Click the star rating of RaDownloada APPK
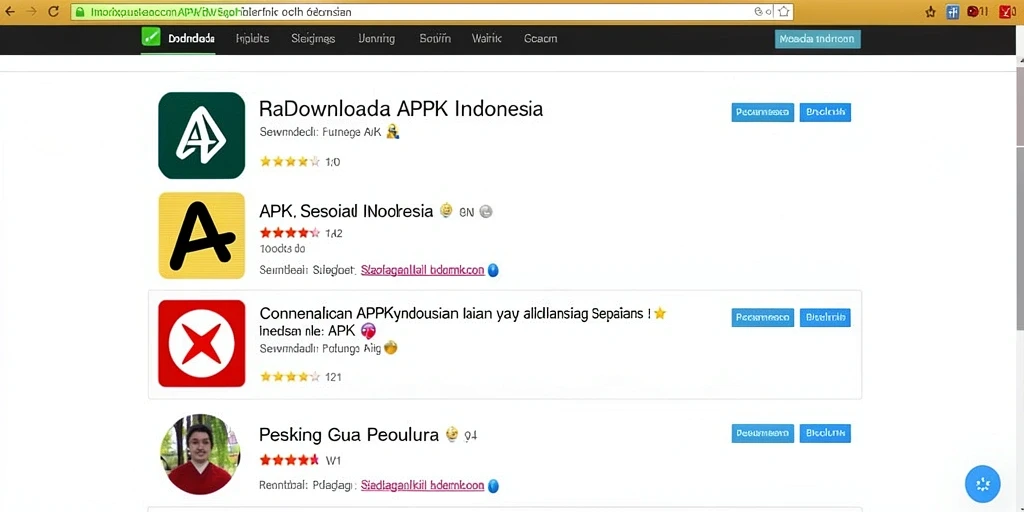The height and width of the screenshot is (512, 1024). pos(290,161)
